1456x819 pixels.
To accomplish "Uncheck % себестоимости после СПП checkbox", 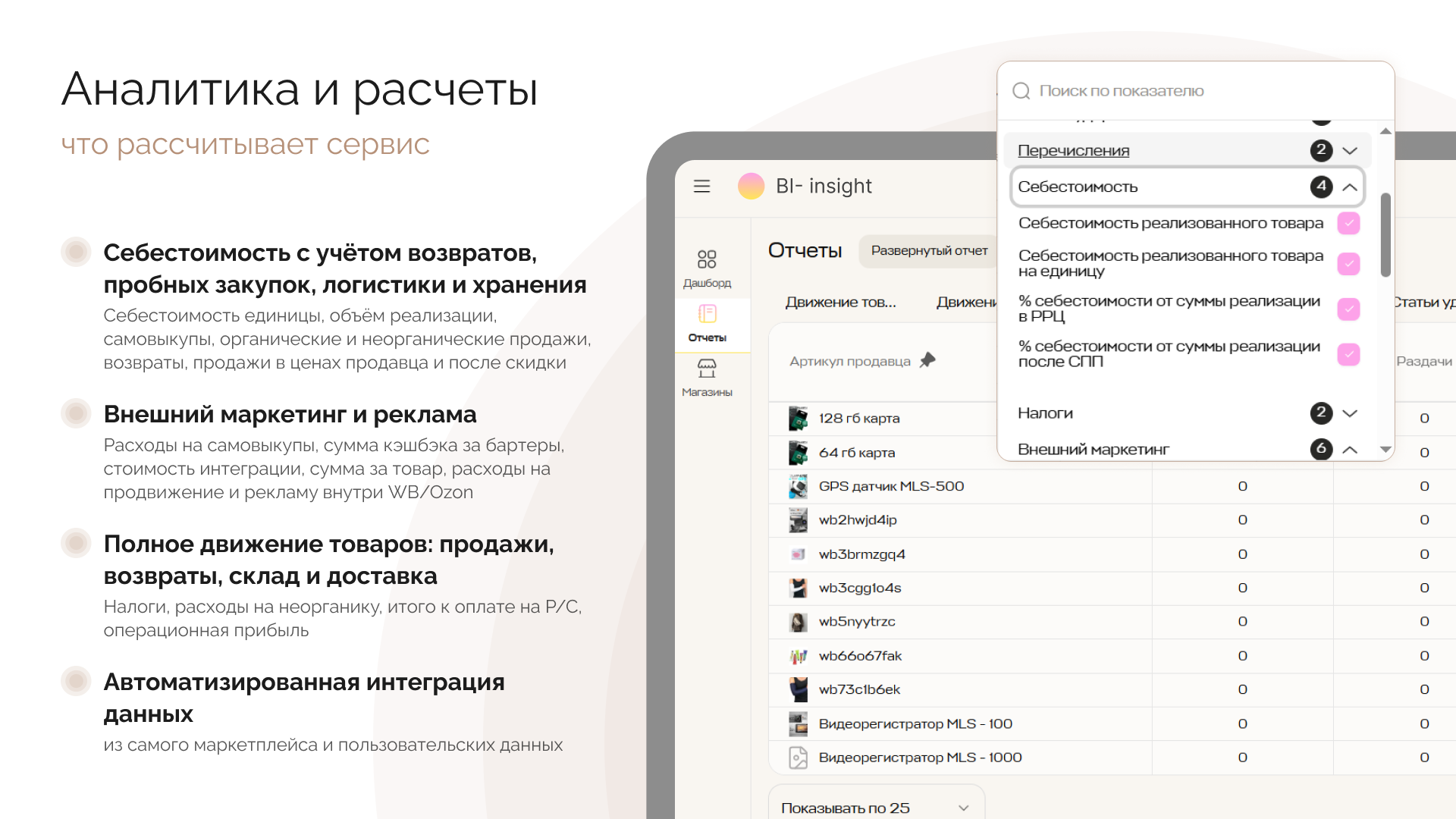I will pos(1348,354).
